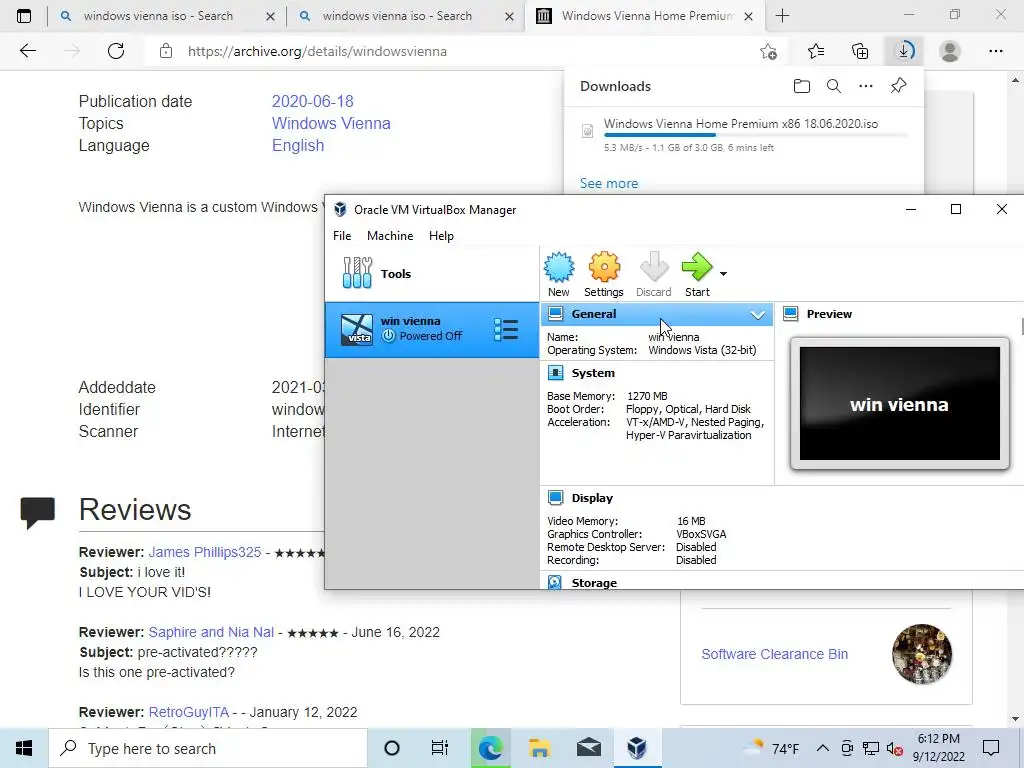Open Edge Settings and more menu
Image resolution: width=1024 pixels, height=768 pixels.
[x=995, y=51]
